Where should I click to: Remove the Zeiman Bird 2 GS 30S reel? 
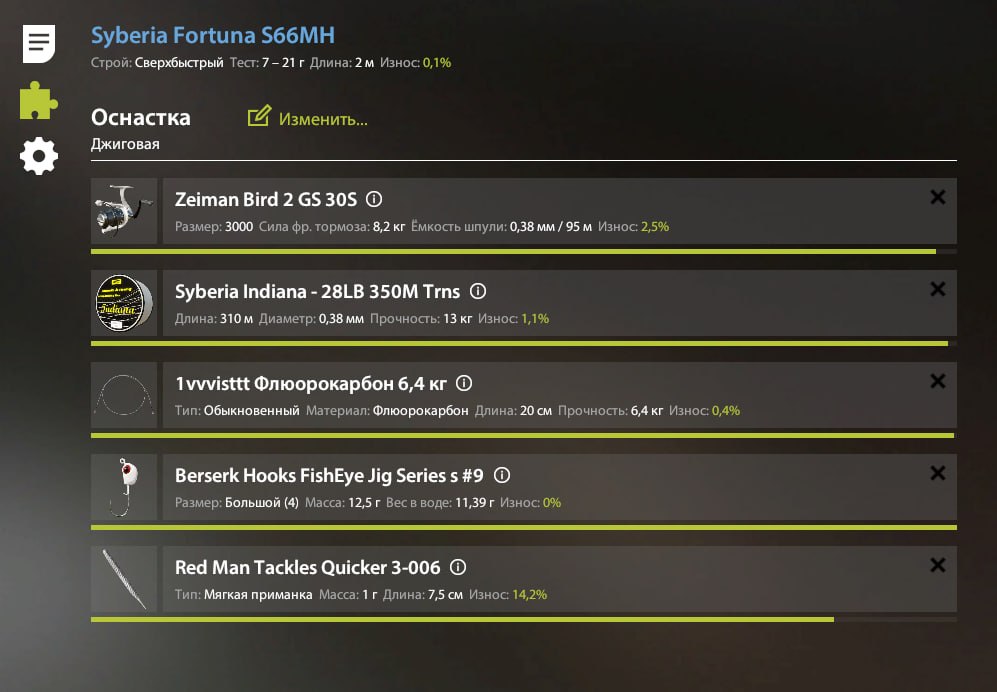click(938, 197)
